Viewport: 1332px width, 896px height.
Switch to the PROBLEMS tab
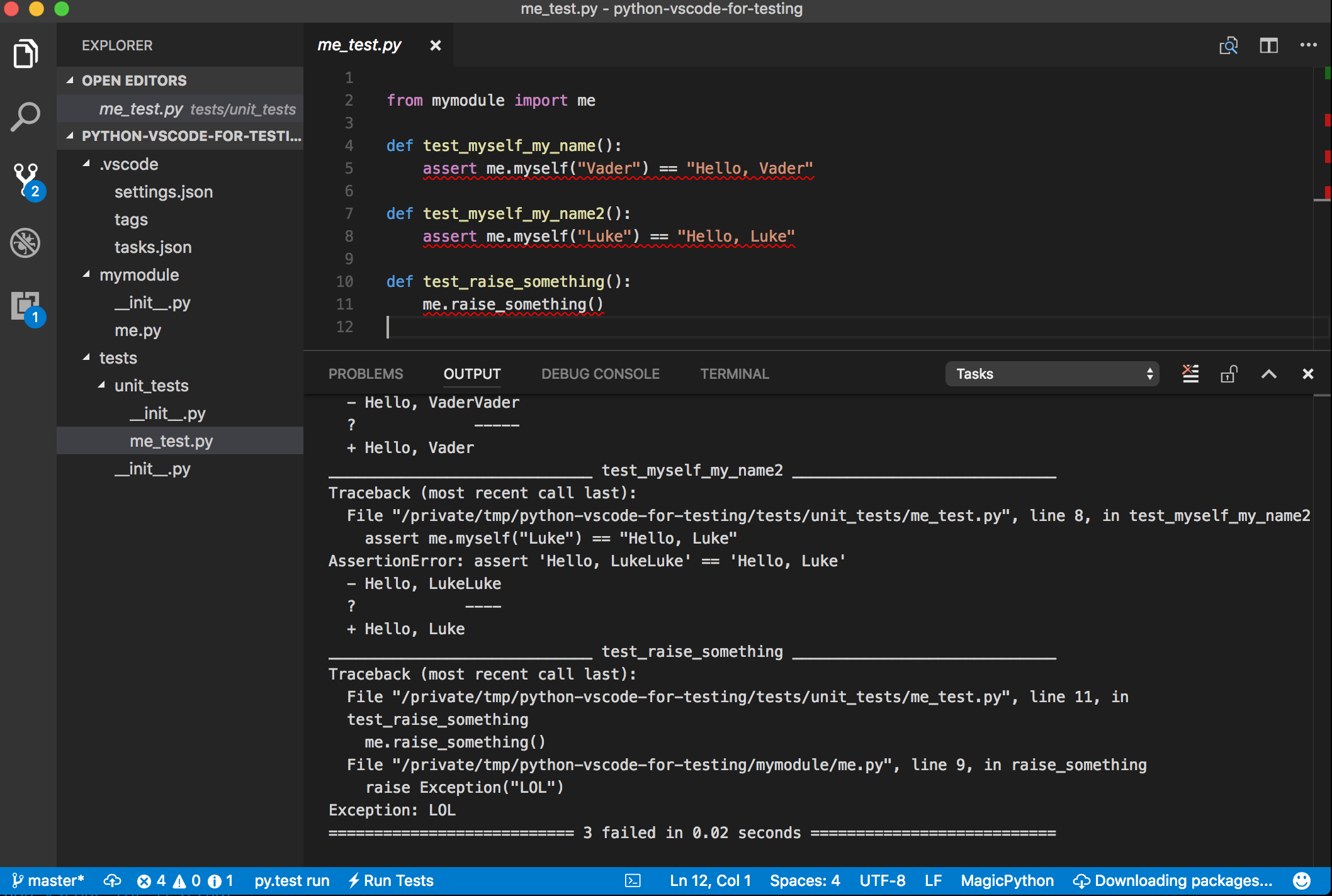pos(365,374)
